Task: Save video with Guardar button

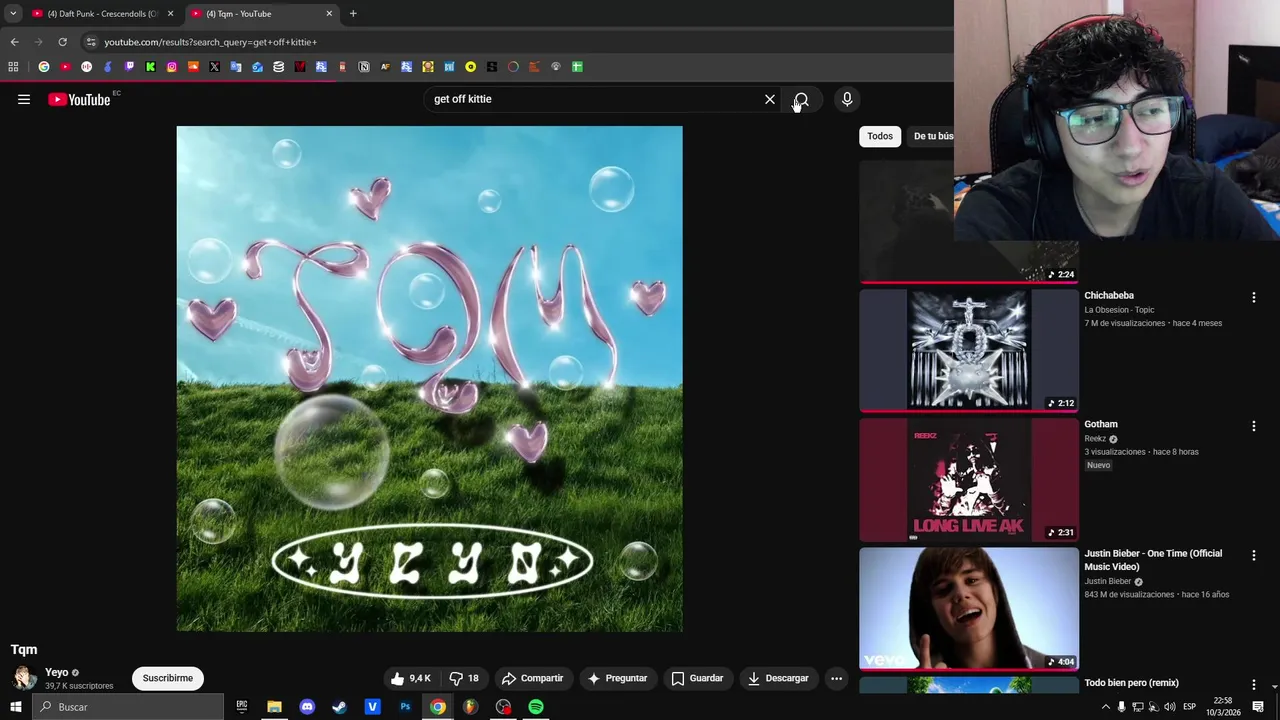Action: tap(697, 678)
